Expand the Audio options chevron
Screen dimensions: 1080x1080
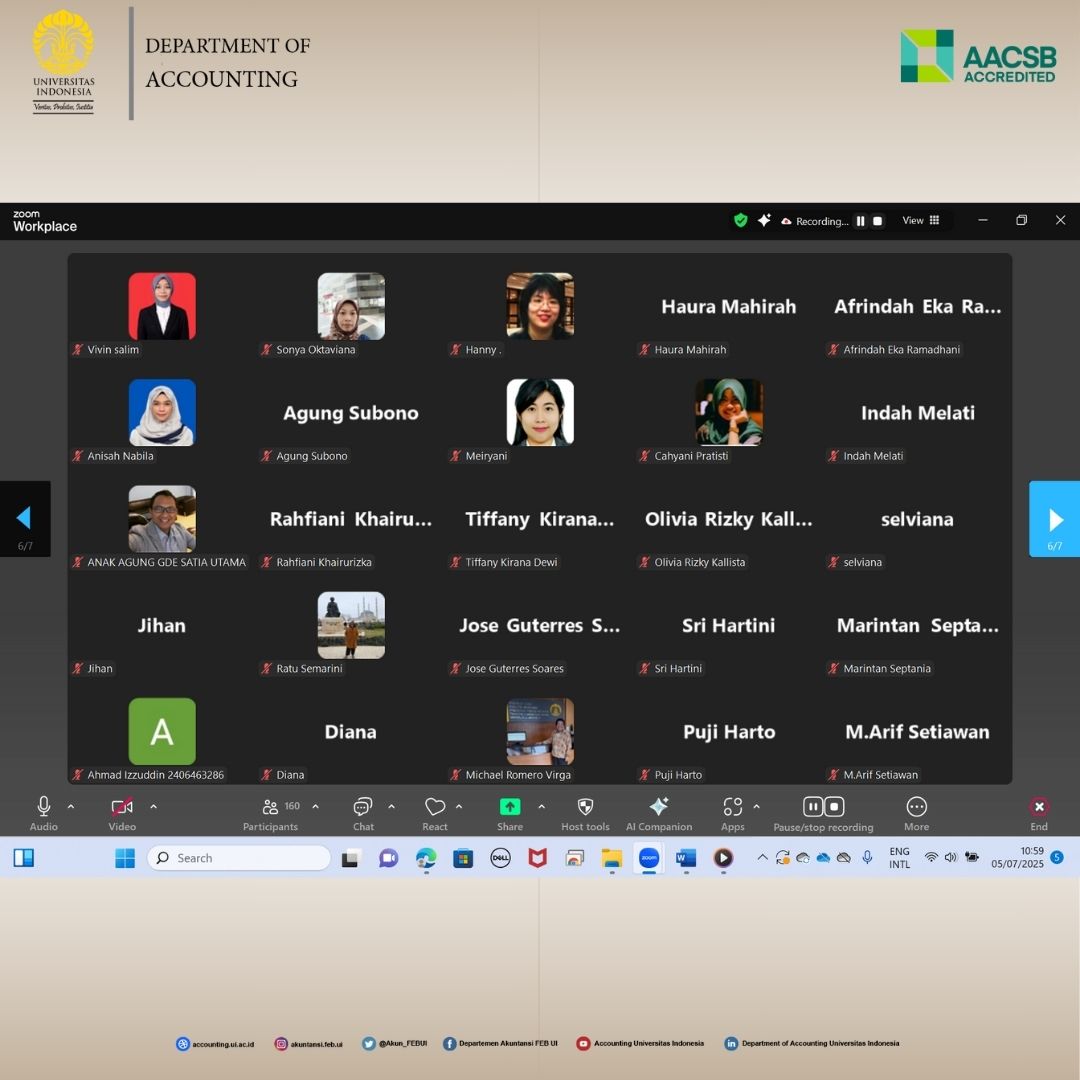[71, 806]
